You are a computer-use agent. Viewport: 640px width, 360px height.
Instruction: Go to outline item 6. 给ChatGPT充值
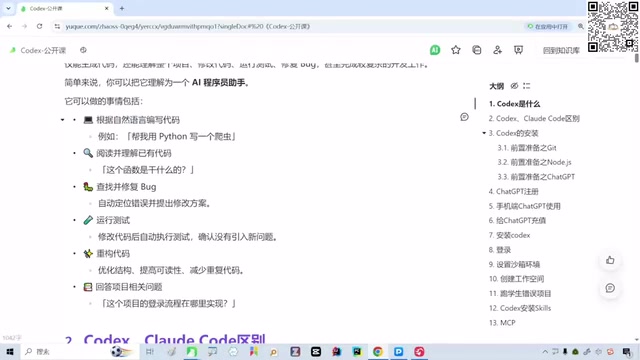[x=517, y=220]
